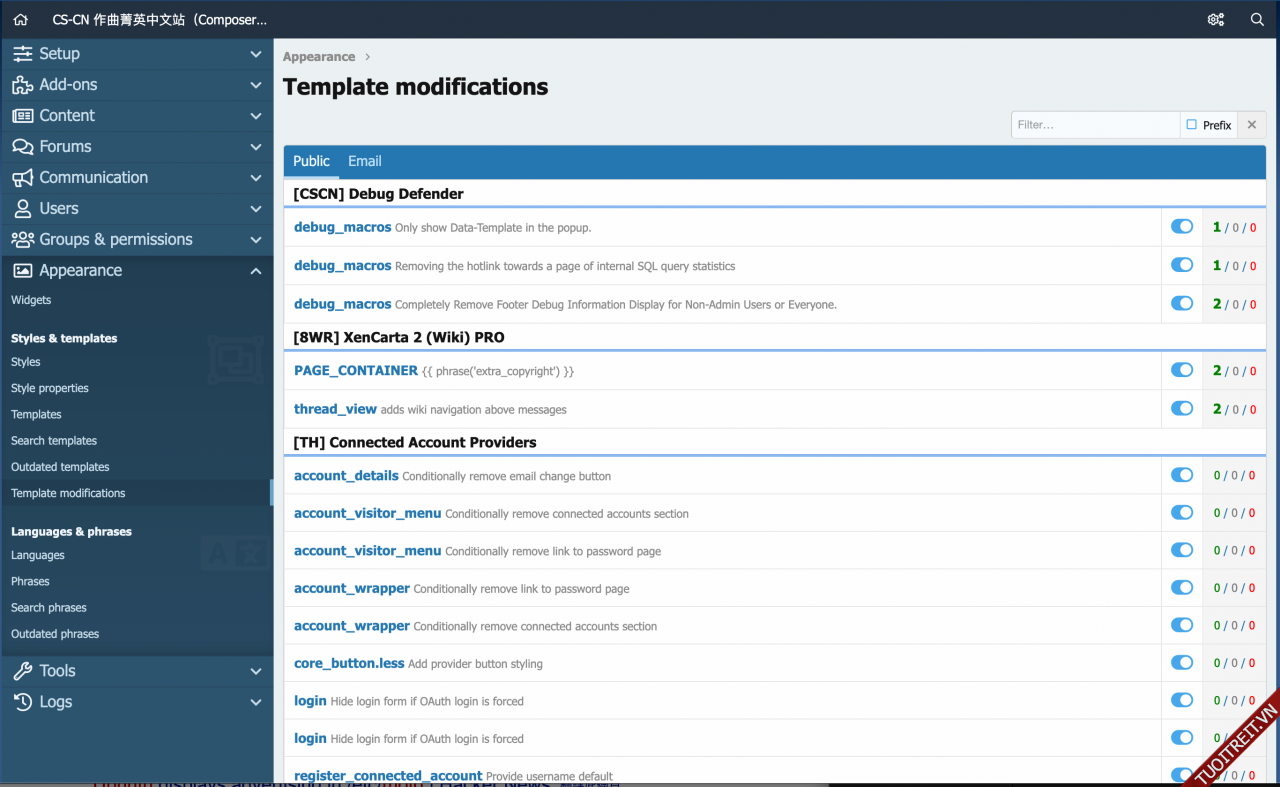Open Style properties in the sidebar
The width and height of the screenshot is (1280, 787).
coord(50,388)
